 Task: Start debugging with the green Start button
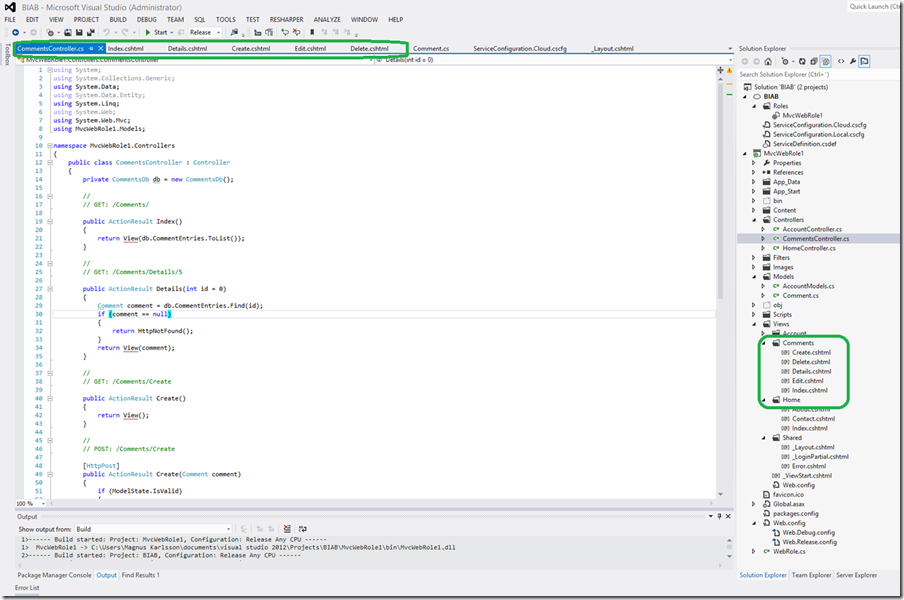(156, 32)
